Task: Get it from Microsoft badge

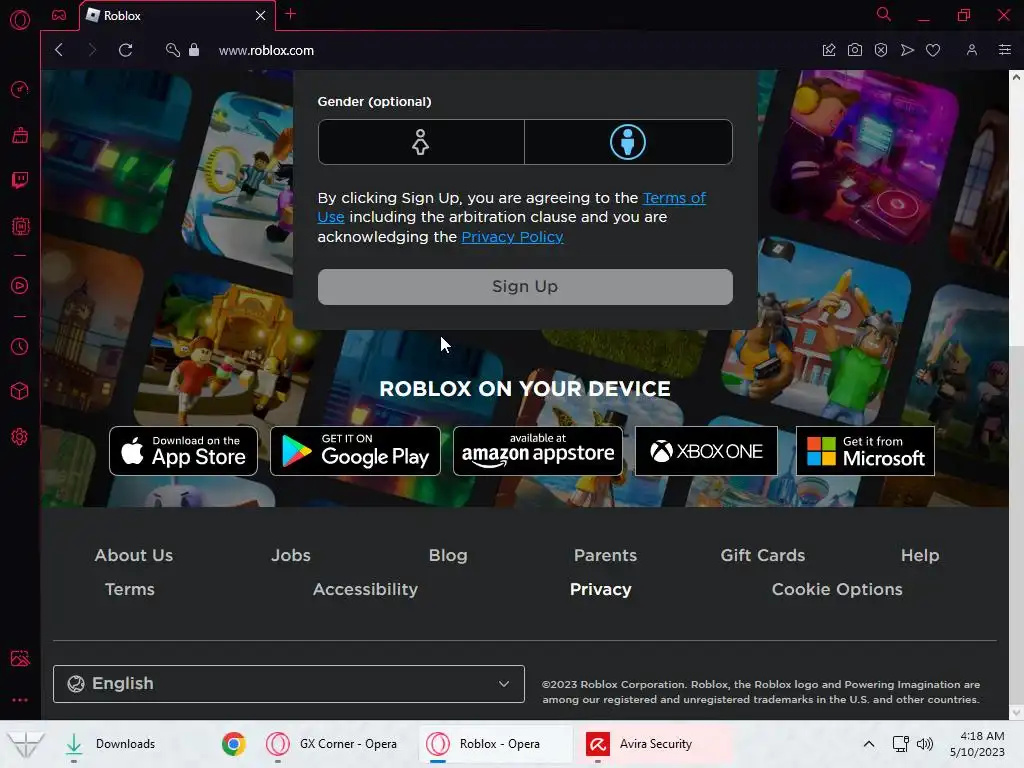Action: 865,451
